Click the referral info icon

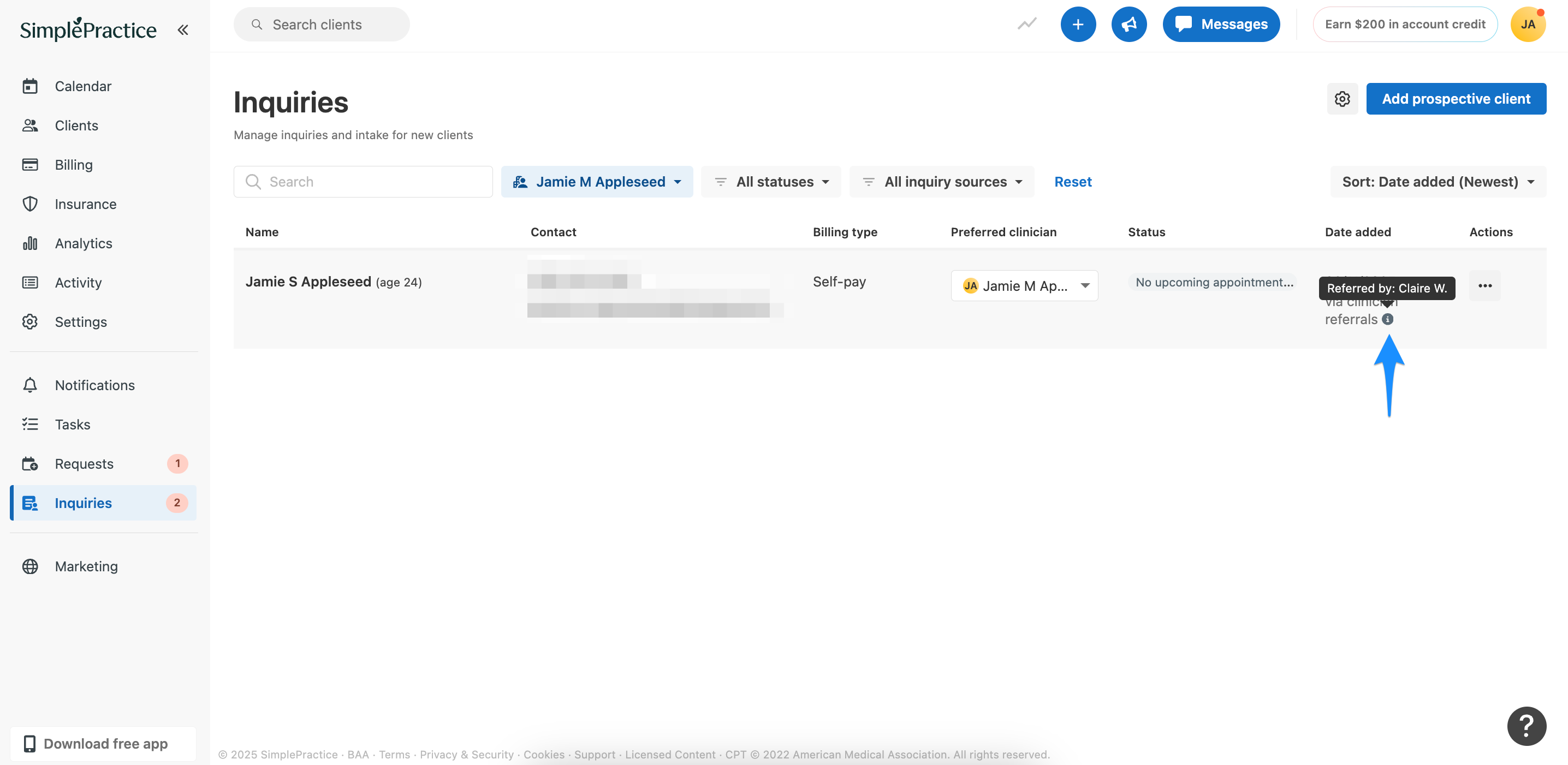tap(1387, 319)
